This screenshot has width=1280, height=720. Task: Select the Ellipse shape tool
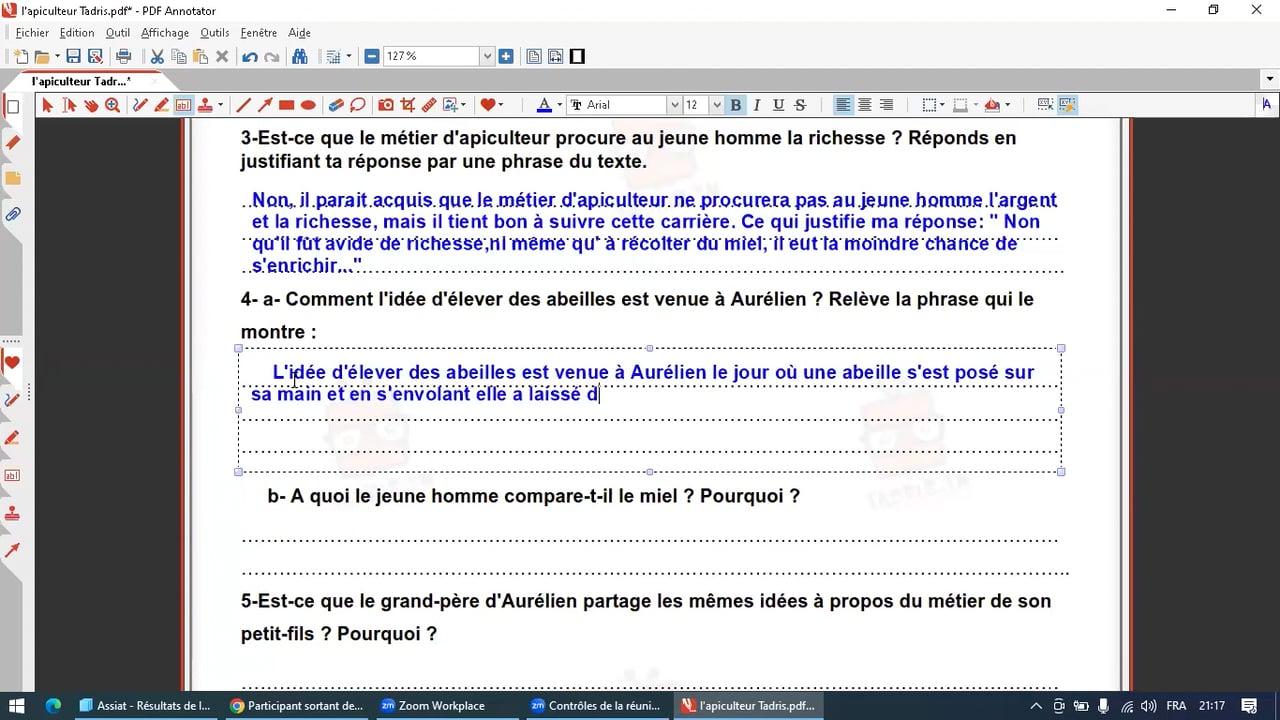308,105
